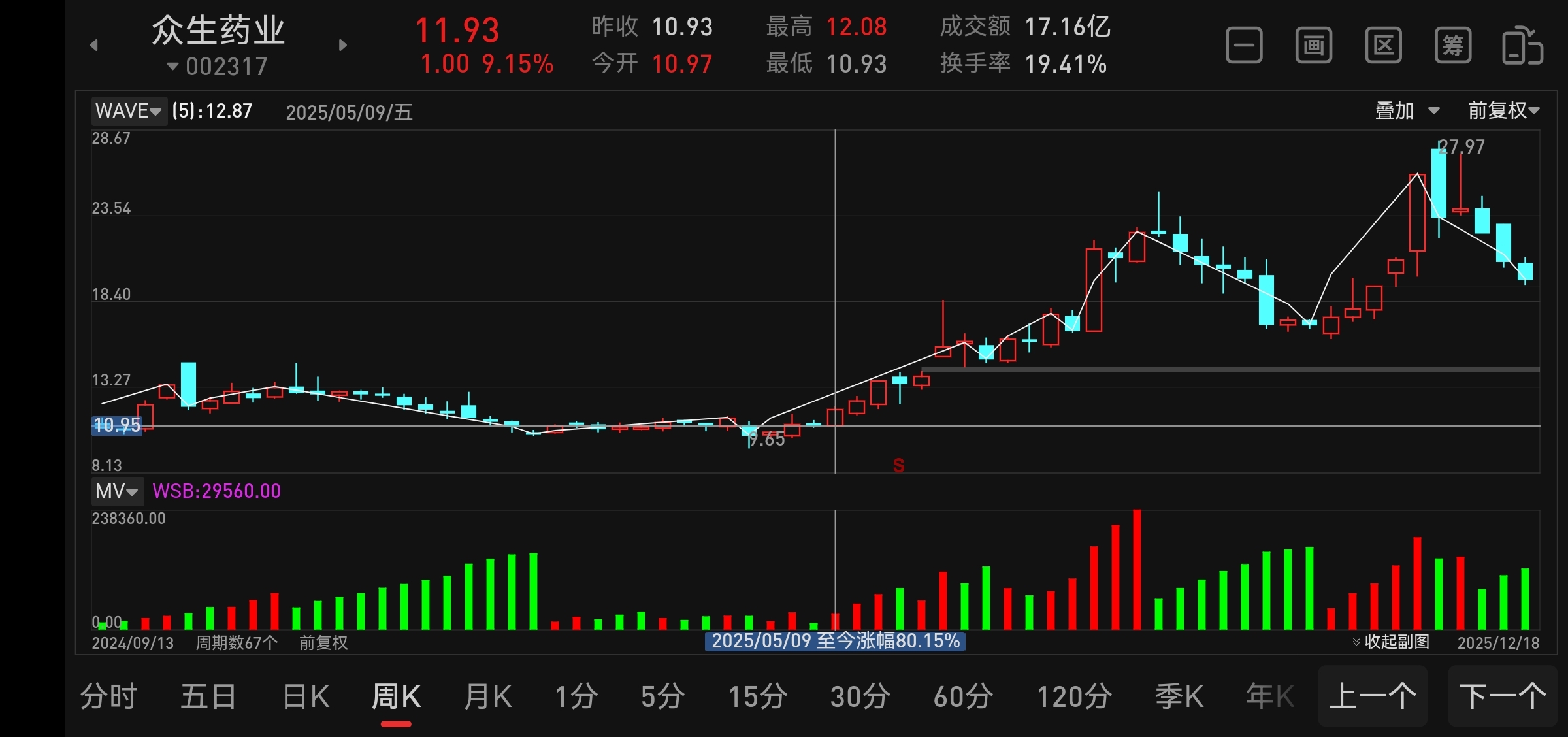The height and width of the screenshot is (737, 1568).
Task: Open the MV volume indicator dropdown
Action: 117,491
